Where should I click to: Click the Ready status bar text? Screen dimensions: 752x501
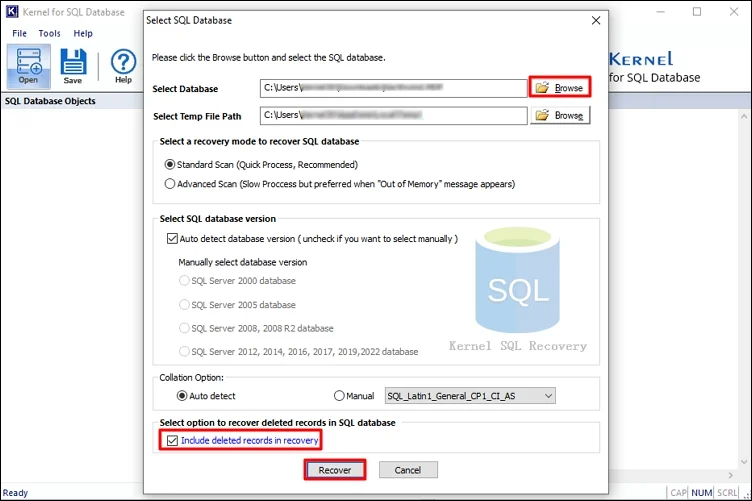coord(15,493)
